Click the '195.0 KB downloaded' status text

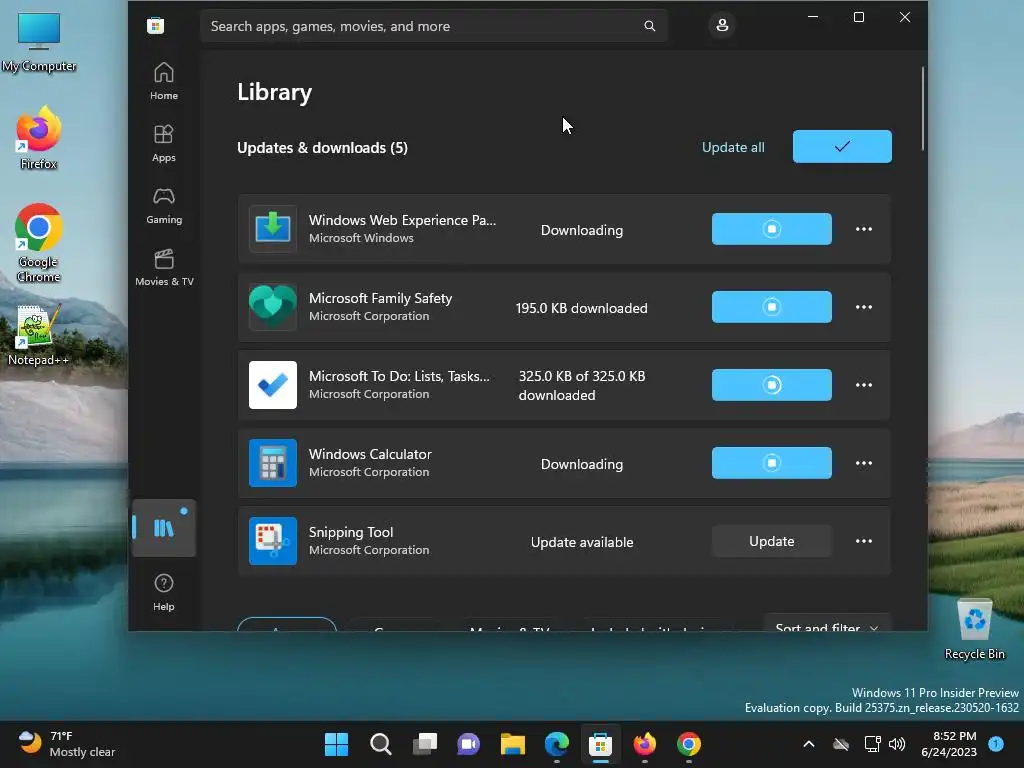click(581, 308)
